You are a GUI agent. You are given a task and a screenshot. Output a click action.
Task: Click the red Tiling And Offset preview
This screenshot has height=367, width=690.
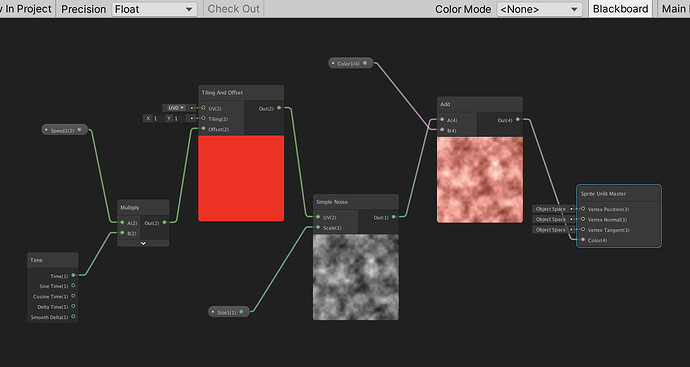coord(241,178)
